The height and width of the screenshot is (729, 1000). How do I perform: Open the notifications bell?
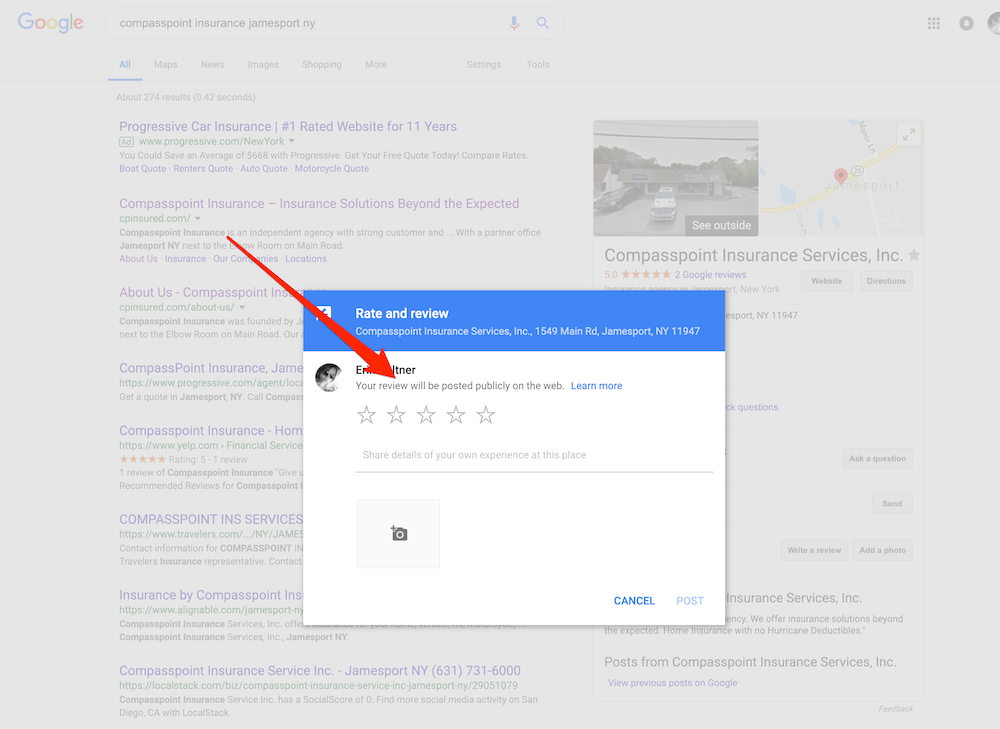[x=966, y=24]
